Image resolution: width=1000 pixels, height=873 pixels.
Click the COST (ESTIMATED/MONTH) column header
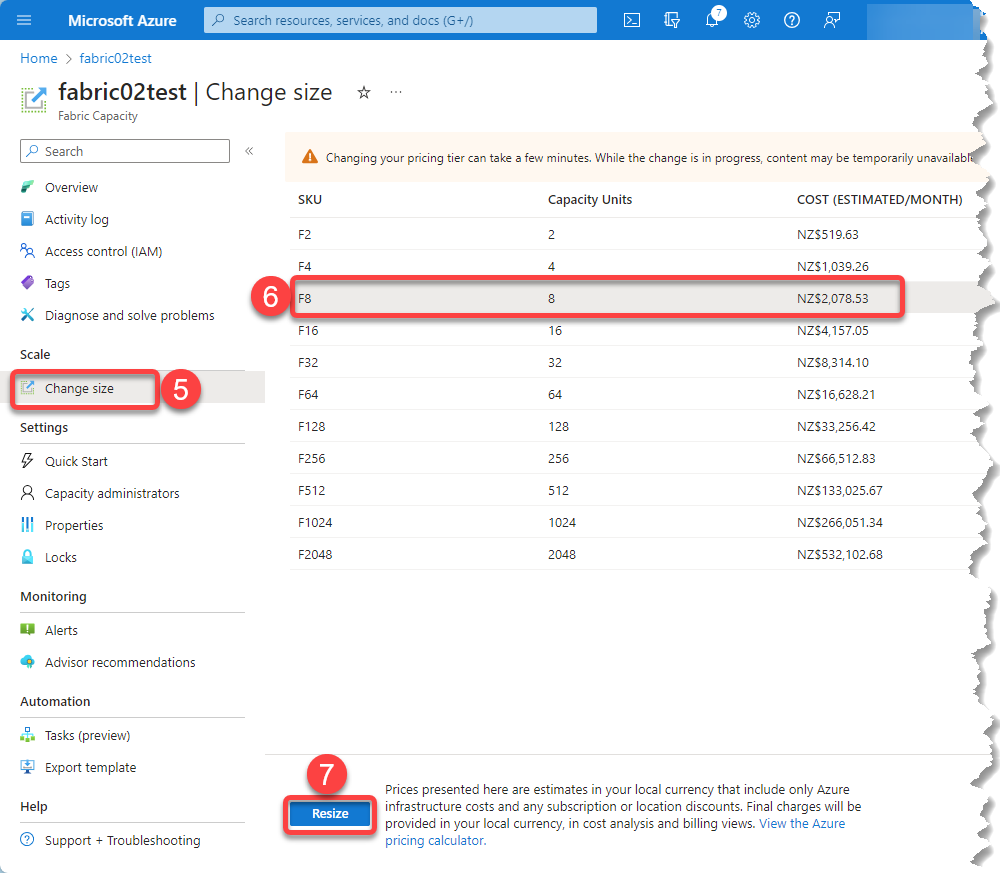[x=879, y=200]
